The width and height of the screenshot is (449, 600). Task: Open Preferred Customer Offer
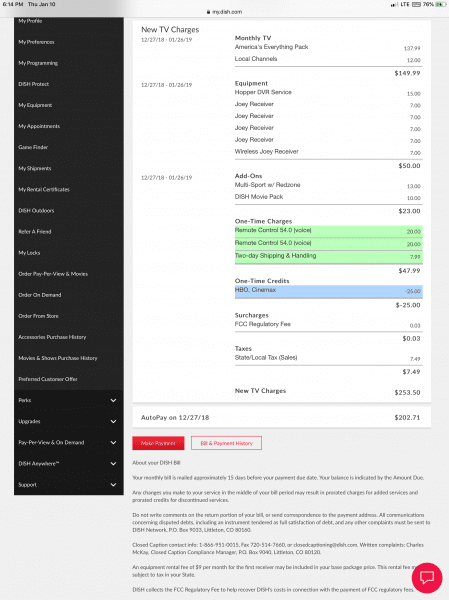pos(48,379)
